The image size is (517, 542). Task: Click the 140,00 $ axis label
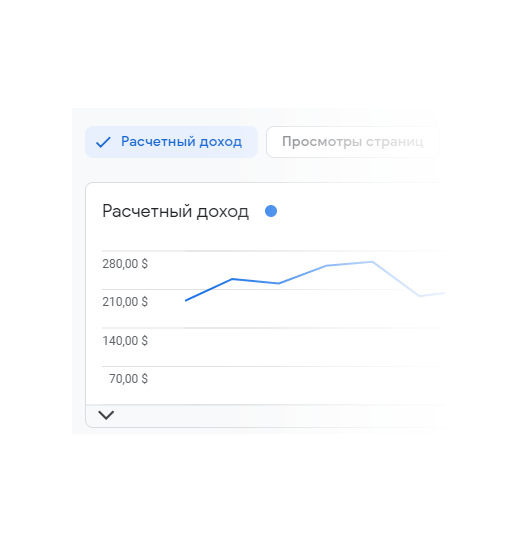tap(125, 341)
